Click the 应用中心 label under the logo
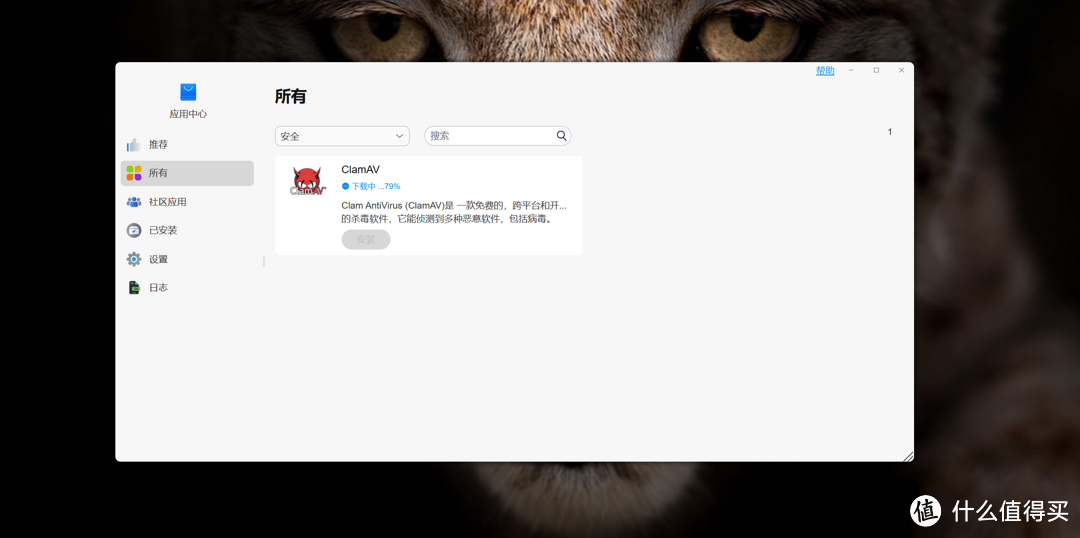This screenshot has height=538, width=1080. (188, 114)
